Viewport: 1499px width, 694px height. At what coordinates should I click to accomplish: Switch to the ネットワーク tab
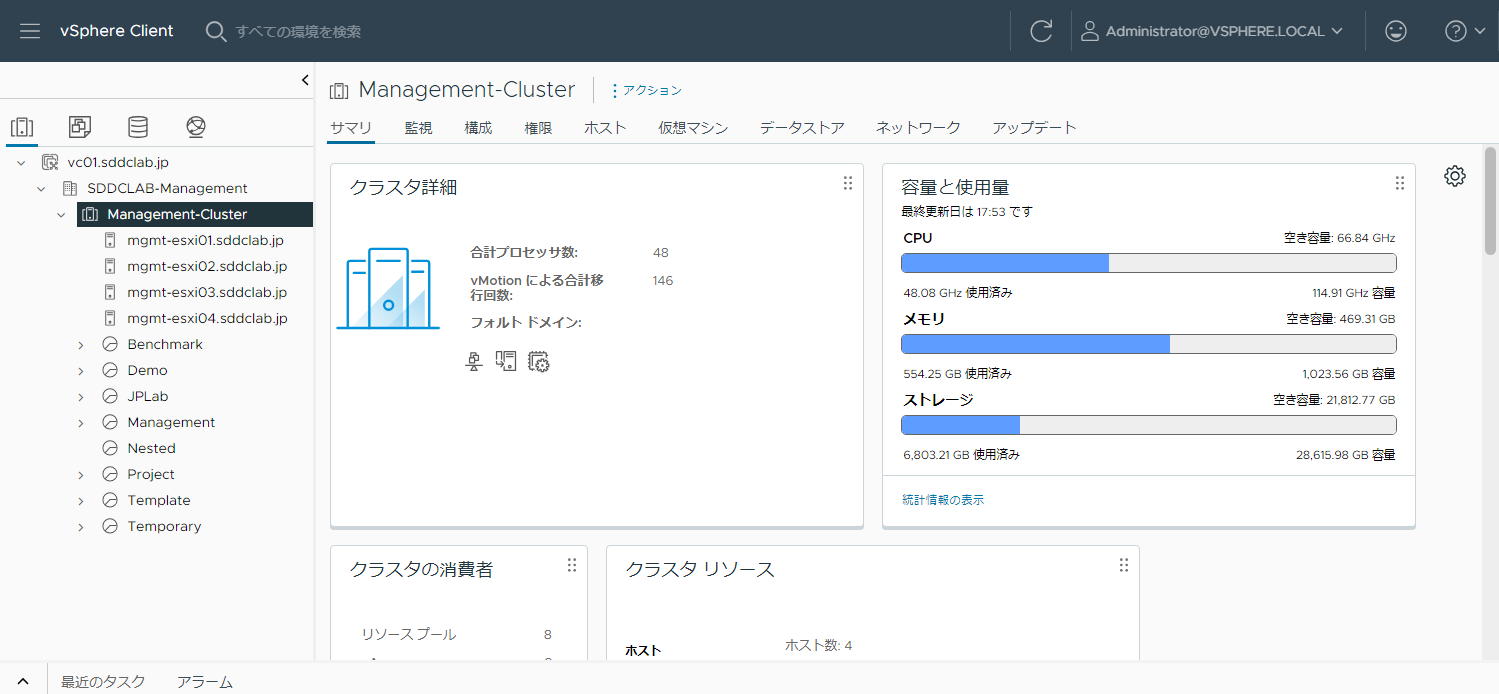[x=918, y=128]
